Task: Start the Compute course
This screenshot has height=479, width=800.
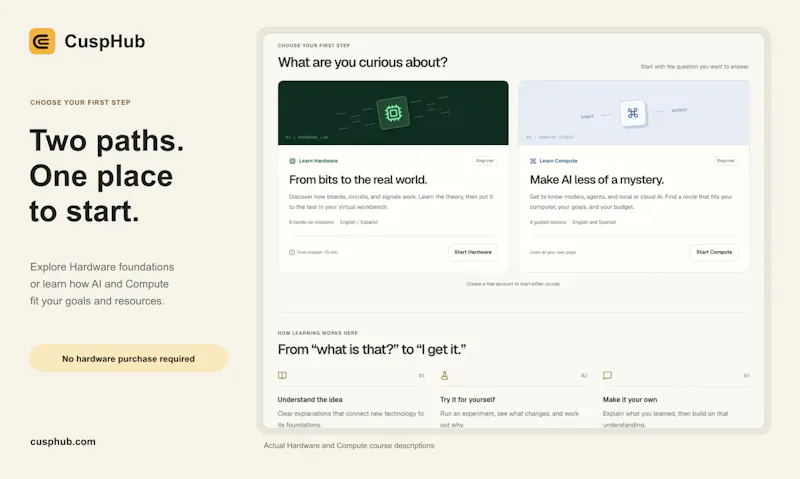Action: (x=714, y=252)
